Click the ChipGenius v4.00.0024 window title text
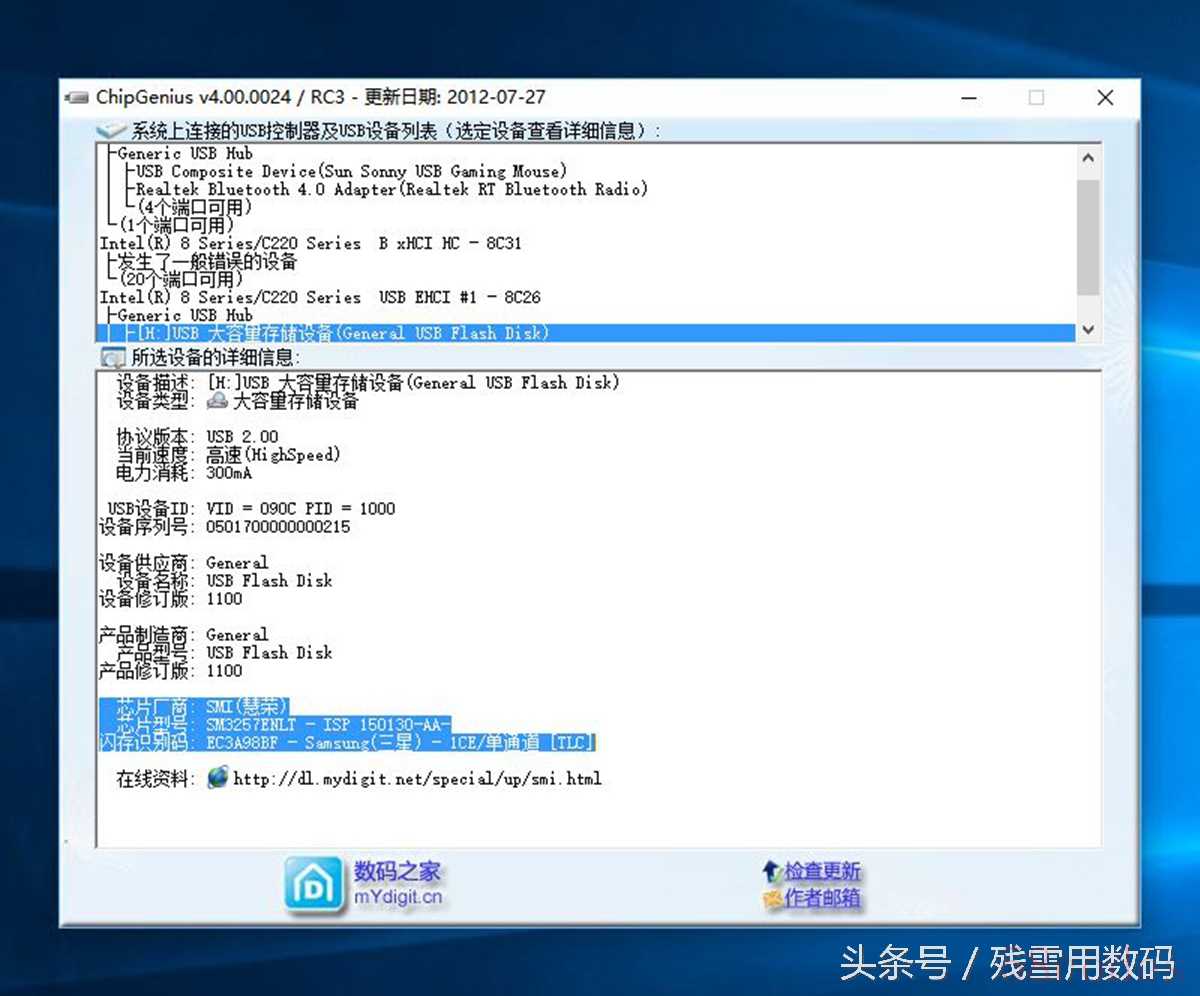Screen dimensions: 1200x996 [321, 97]
